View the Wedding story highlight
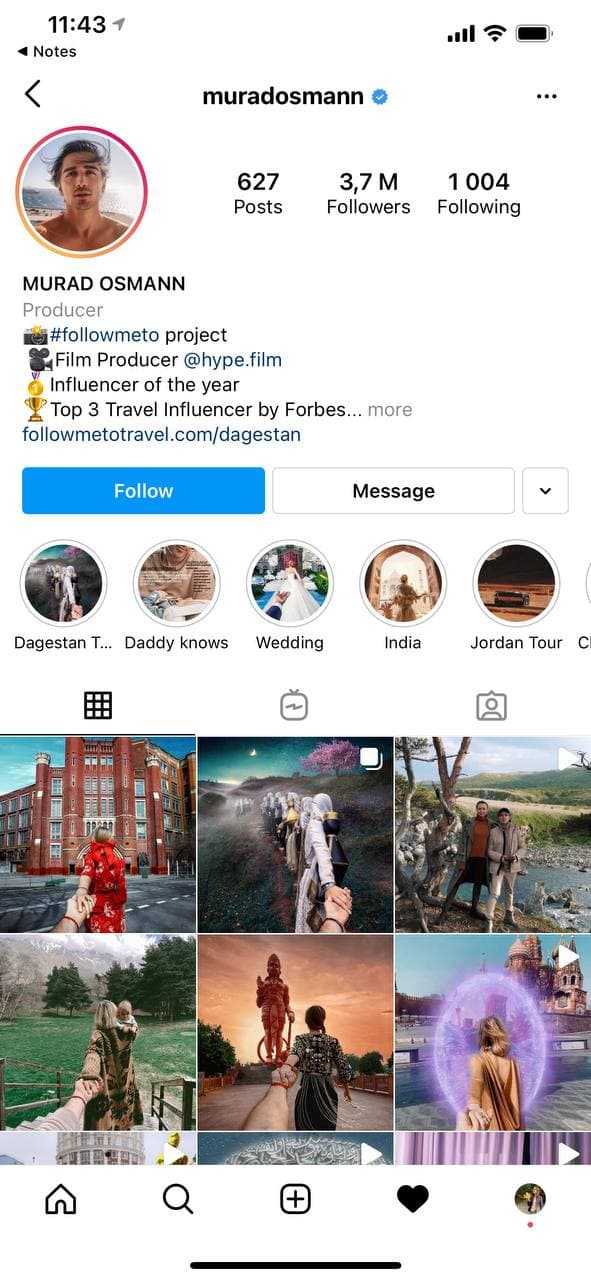The image size is (591, 1280). click(x=290, y=583)
